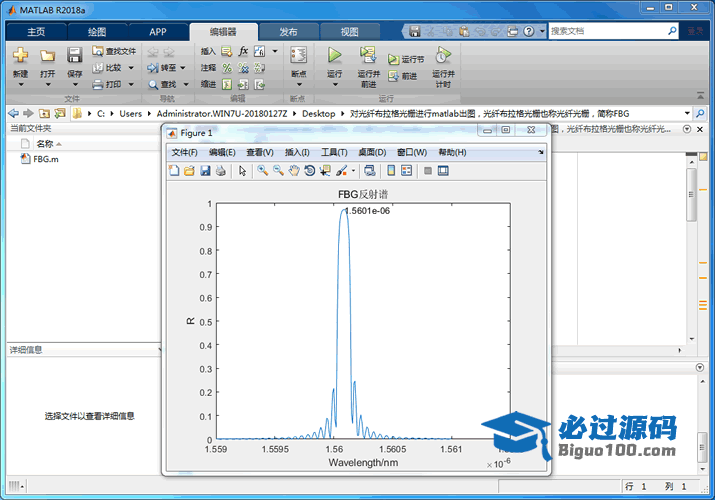The image size is (715, 500).
Task: Toggle the Edit Plot arrow tool
Action: (x=242, y=171)
